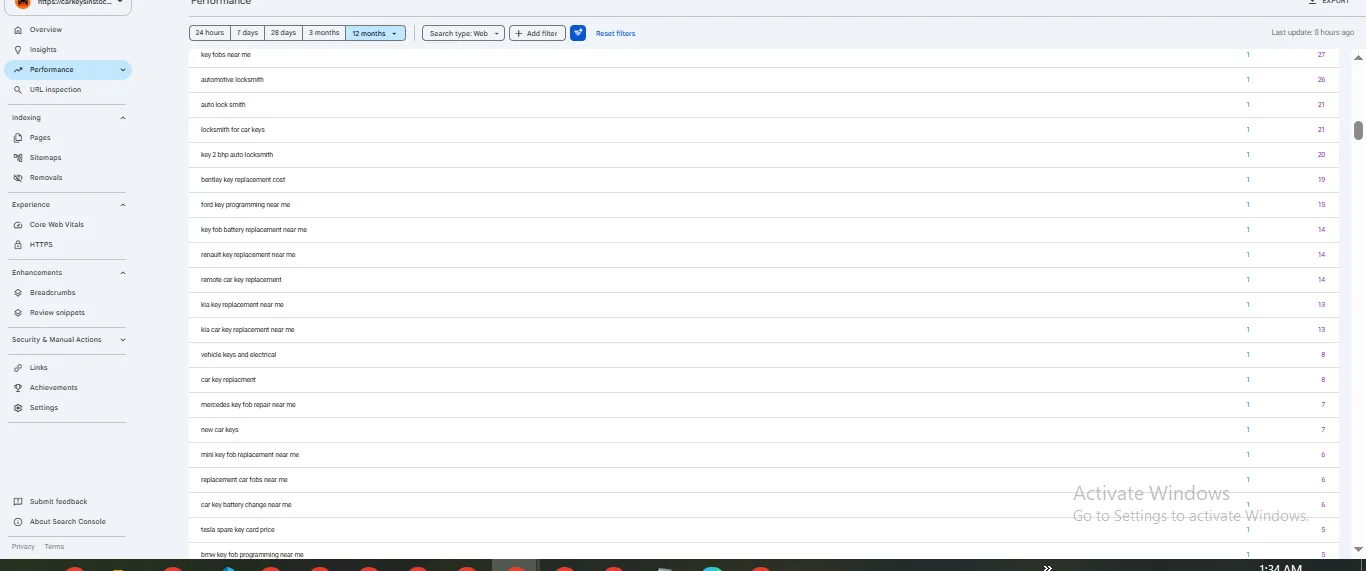1366x571 pixels.
Task: Select query 'locksmith for car keys'
Action: [x=232, y=130]
